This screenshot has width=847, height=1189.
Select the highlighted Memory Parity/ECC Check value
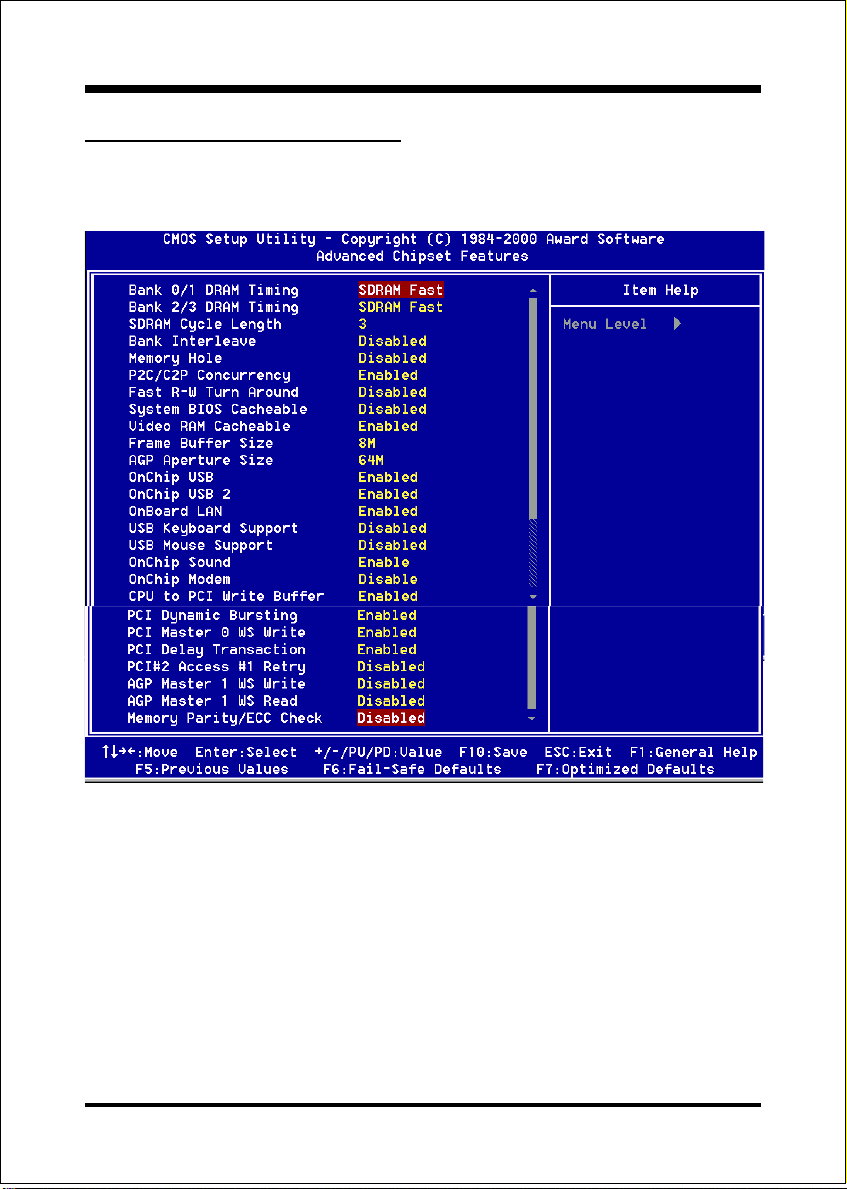[x=391, y=717]
